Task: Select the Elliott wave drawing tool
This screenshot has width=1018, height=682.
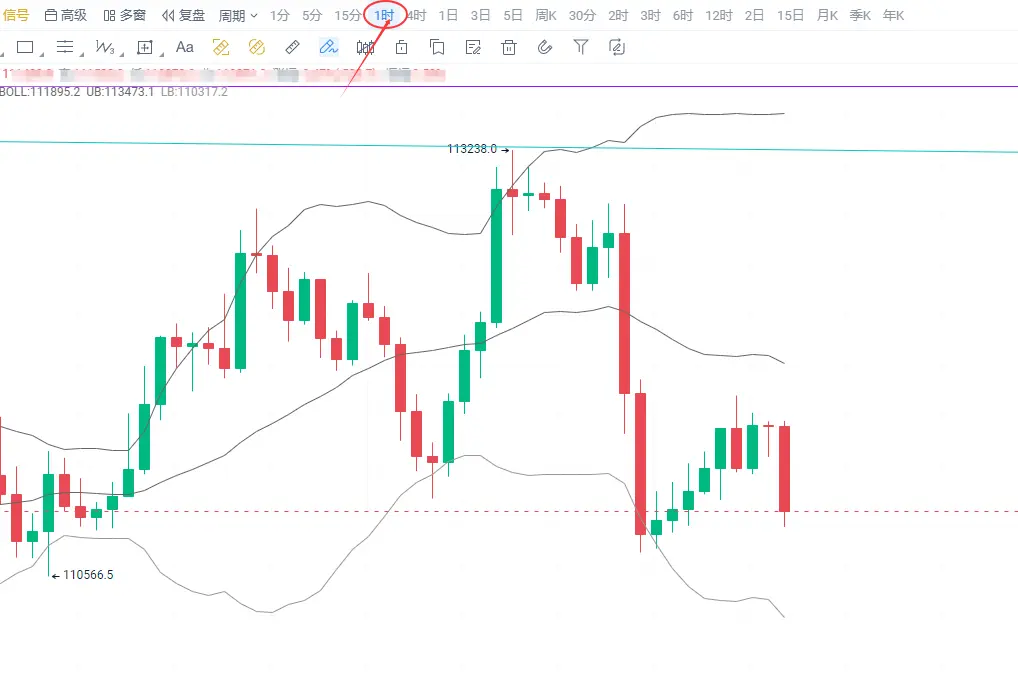Action: tap(105, 47)
